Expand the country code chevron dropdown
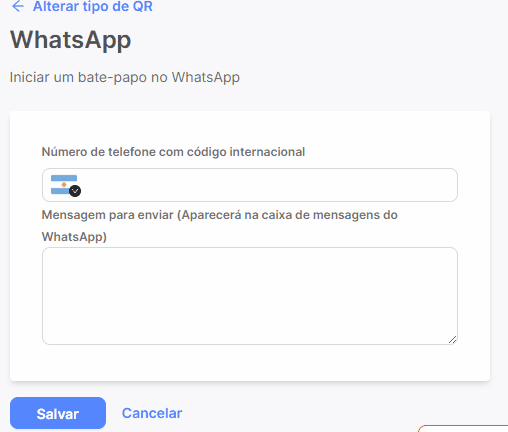This screenshot has height=432, width=508. (75, 191)
